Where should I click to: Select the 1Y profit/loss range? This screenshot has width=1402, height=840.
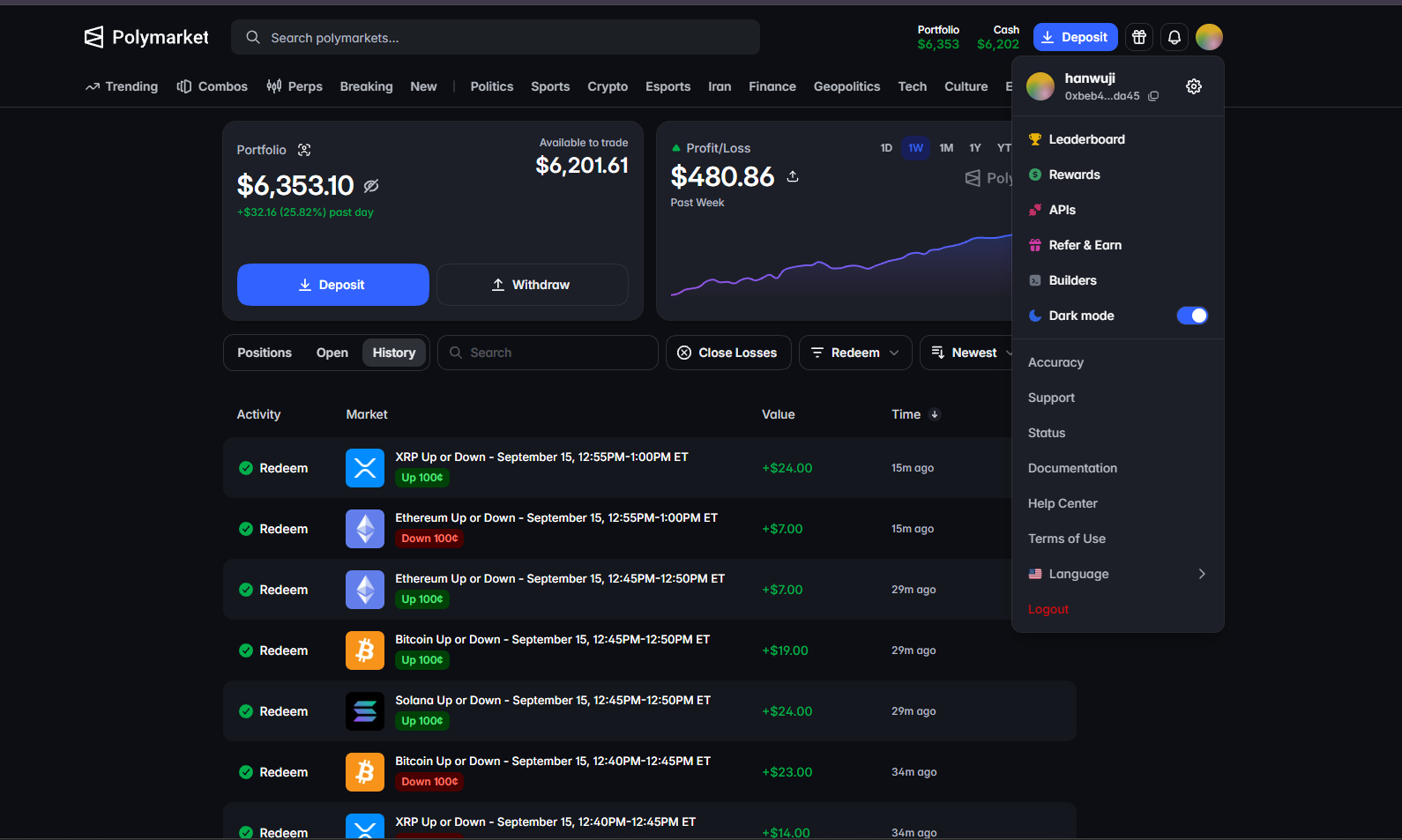(975, 148)
